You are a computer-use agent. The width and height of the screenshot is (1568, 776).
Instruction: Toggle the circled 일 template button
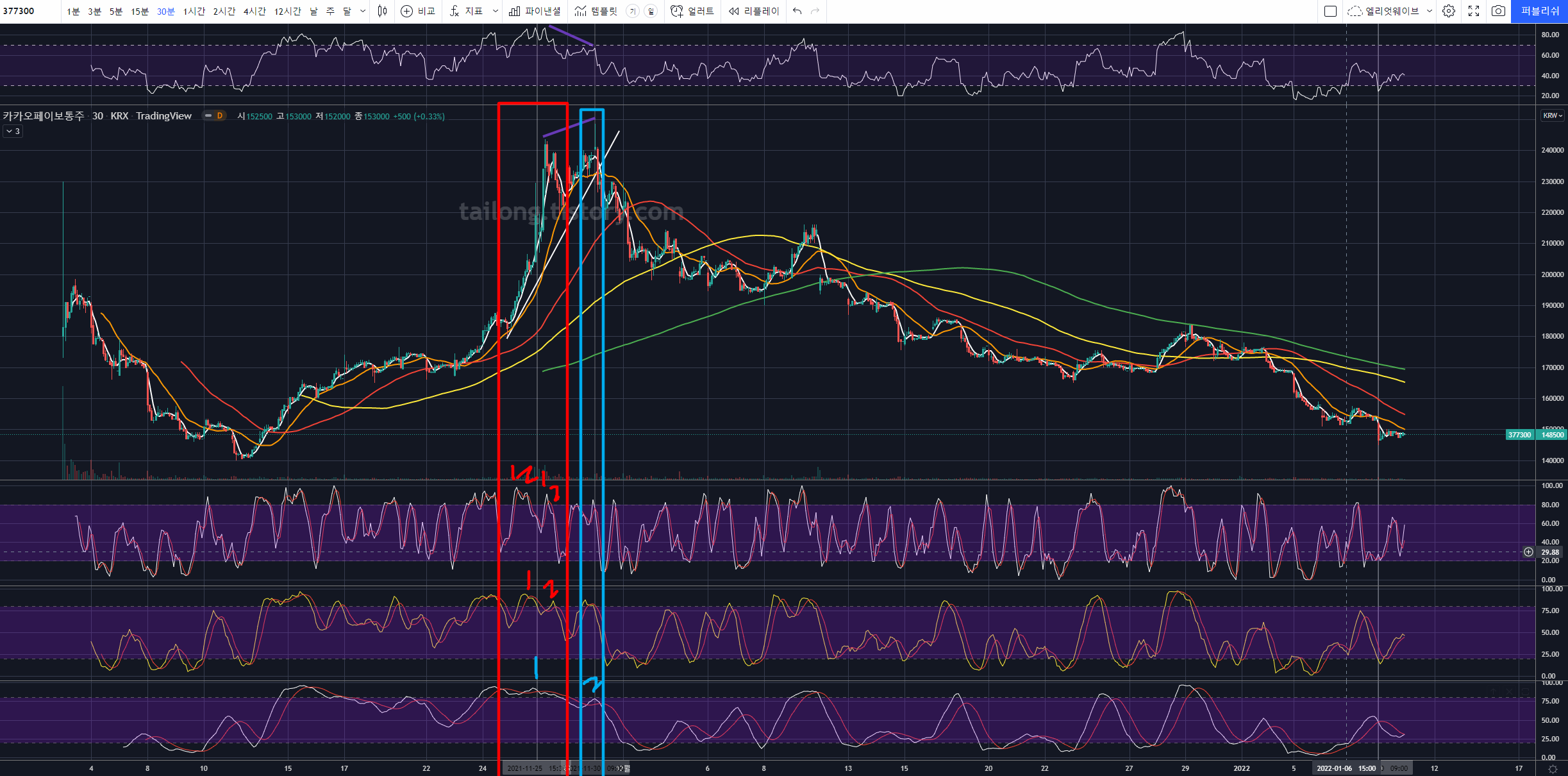tap(651, 11)
